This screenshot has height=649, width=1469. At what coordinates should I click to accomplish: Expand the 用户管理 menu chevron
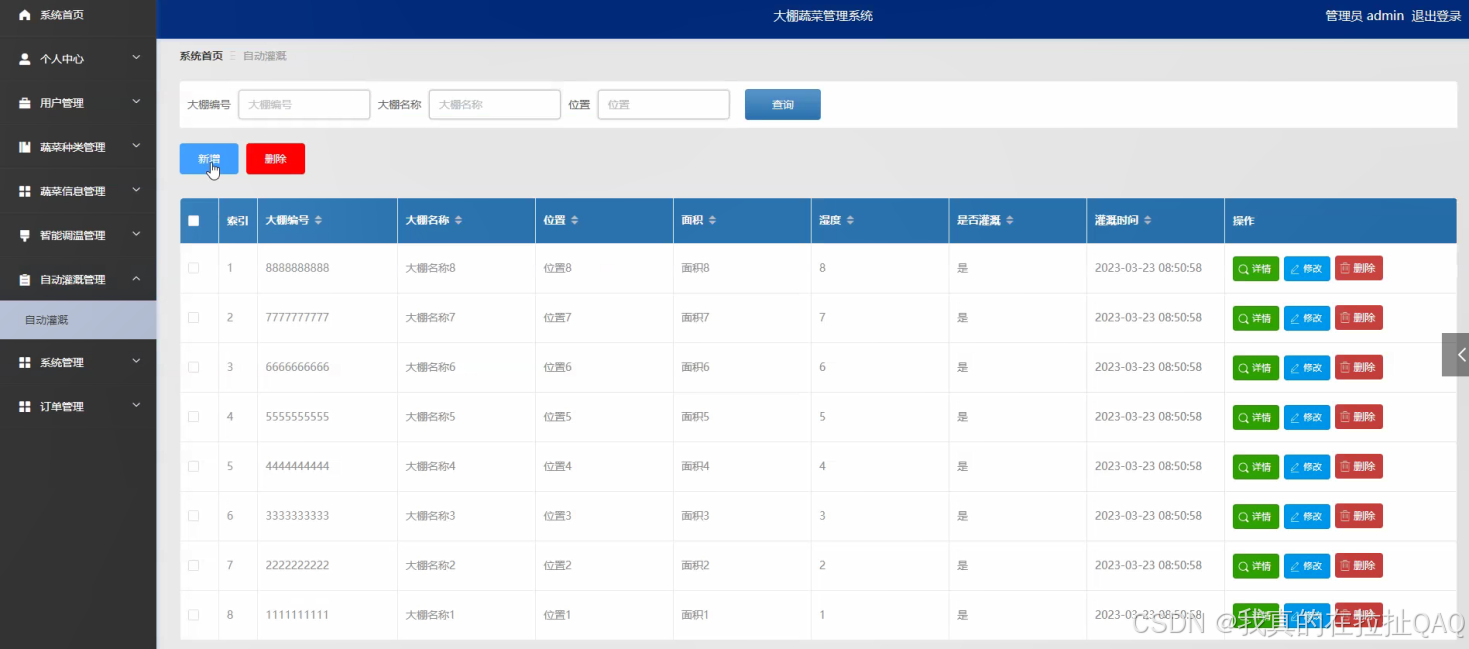(136, 102)
